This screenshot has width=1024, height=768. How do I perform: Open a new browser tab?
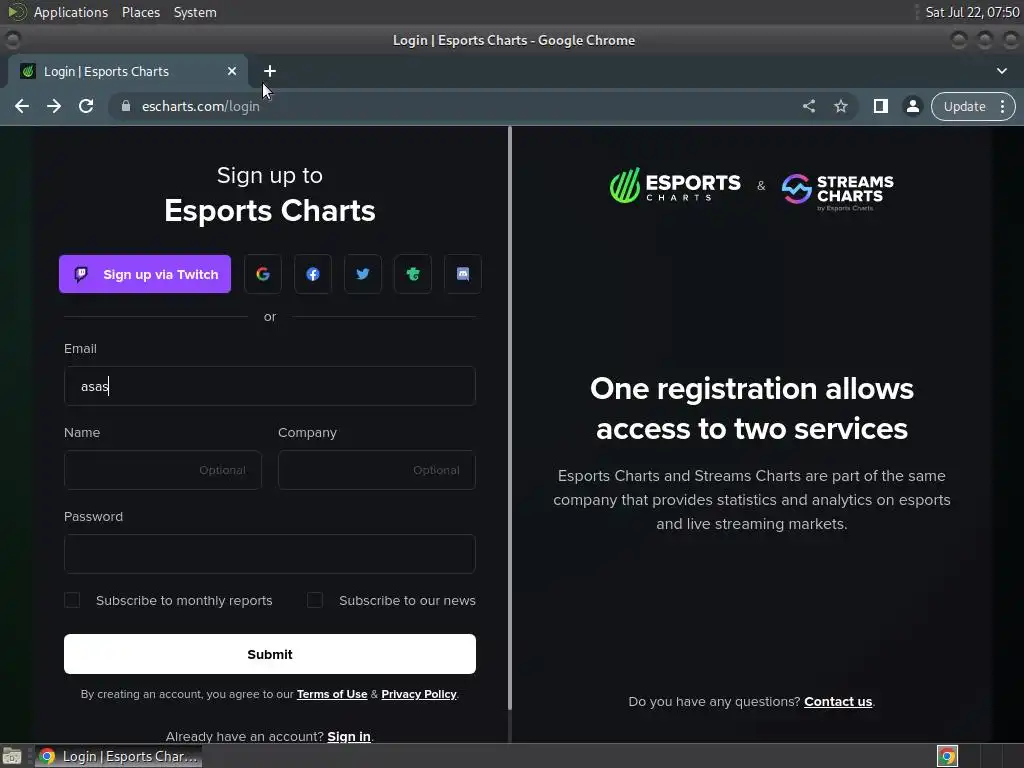pyautogui.click(x=270, y=71)
